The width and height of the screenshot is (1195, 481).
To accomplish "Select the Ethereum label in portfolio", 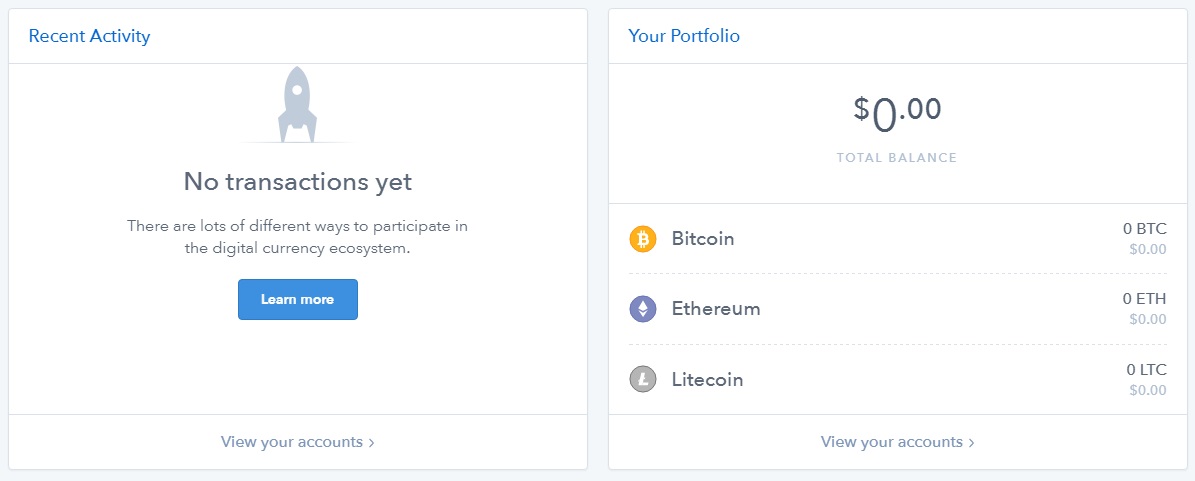I will [x=716, y=309].
